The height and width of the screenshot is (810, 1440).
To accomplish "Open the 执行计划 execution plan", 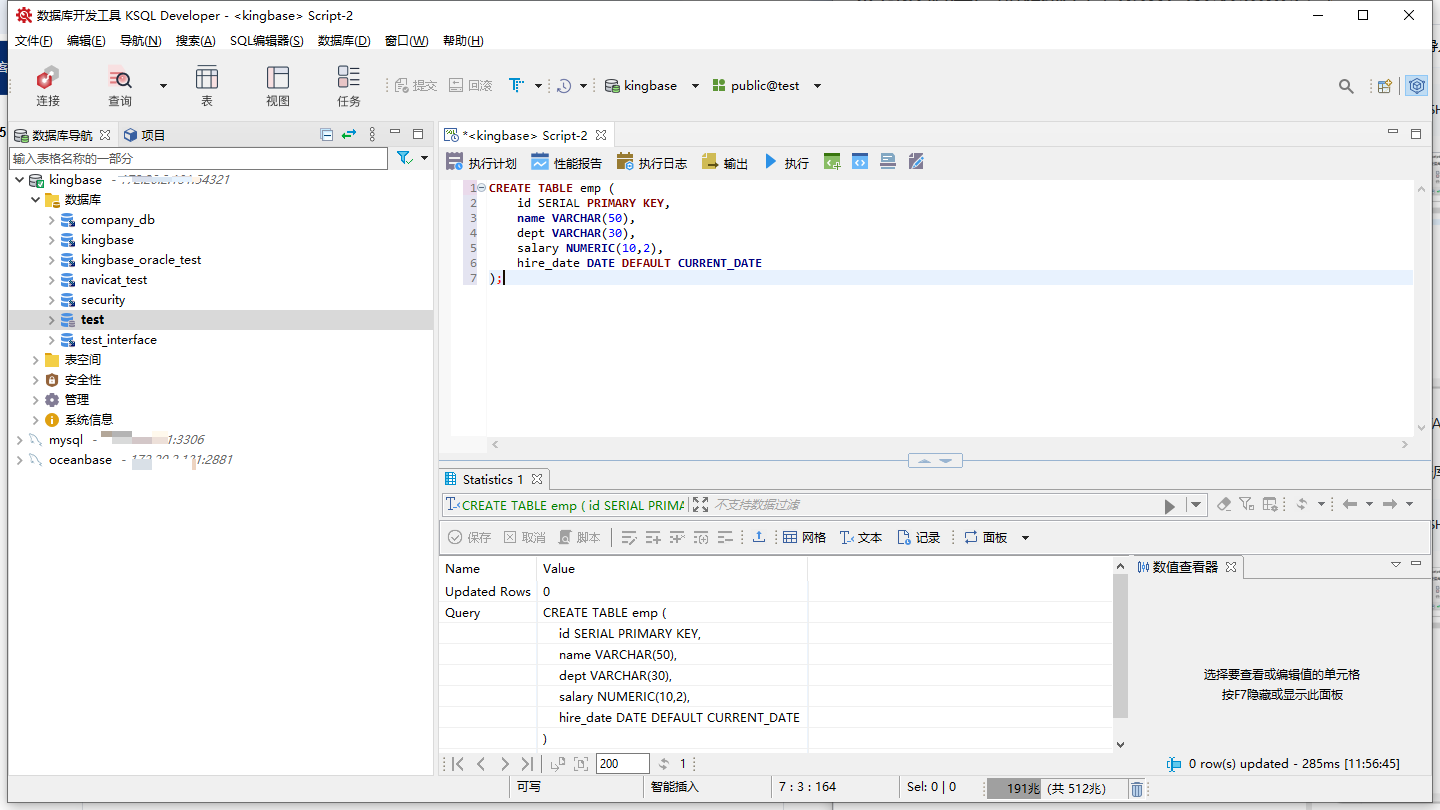I will (481, 162).
